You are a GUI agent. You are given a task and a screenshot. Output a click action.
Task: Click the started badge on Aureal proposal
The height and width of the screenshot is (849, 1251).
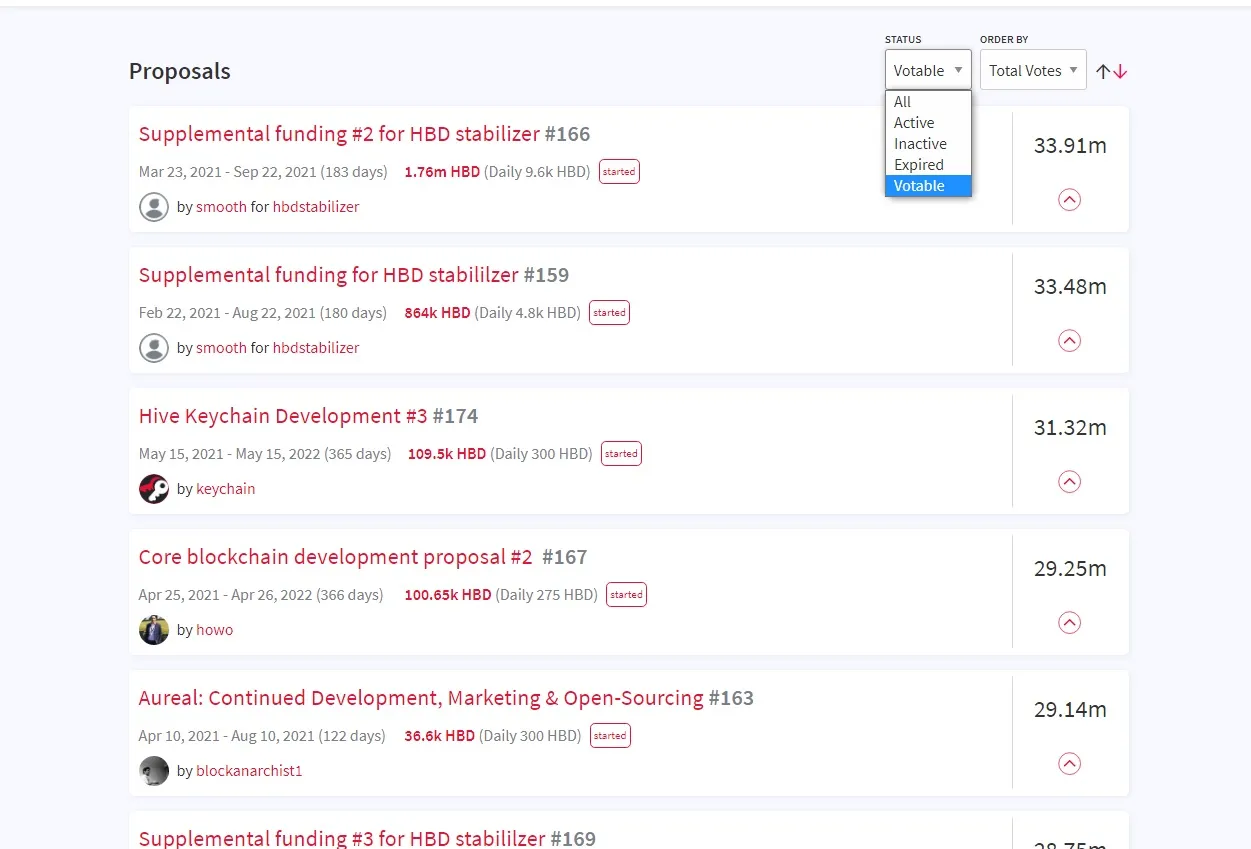(610, 736)
